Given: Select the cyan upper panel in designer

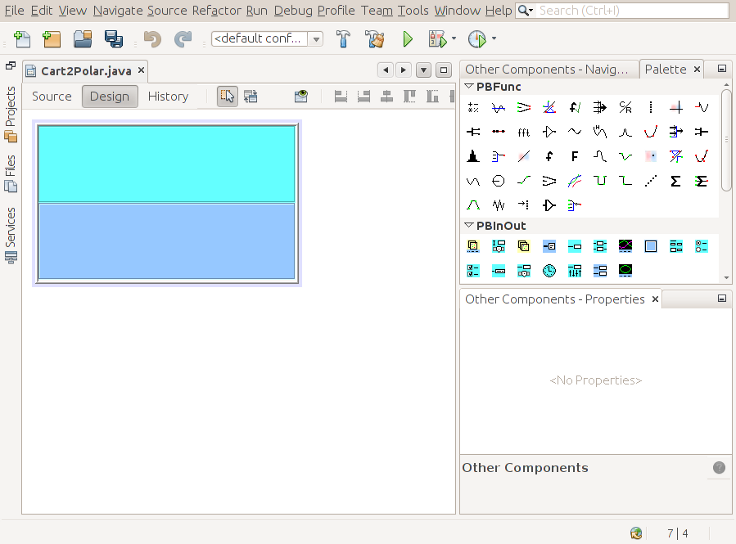Looking at the screenshot, I should point(166,163).
